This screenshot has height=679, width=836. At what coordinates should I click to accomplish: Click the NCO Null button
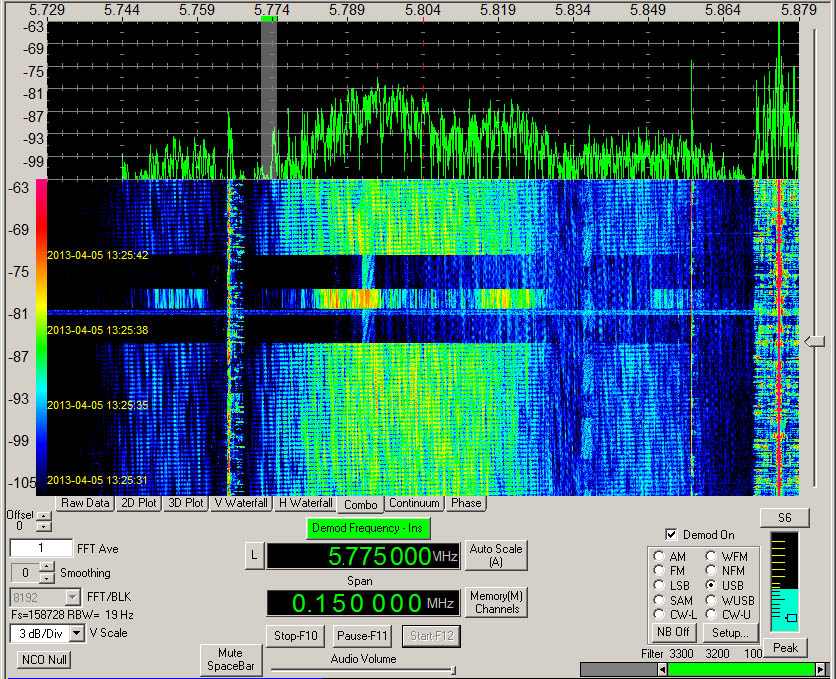(44, 659)
